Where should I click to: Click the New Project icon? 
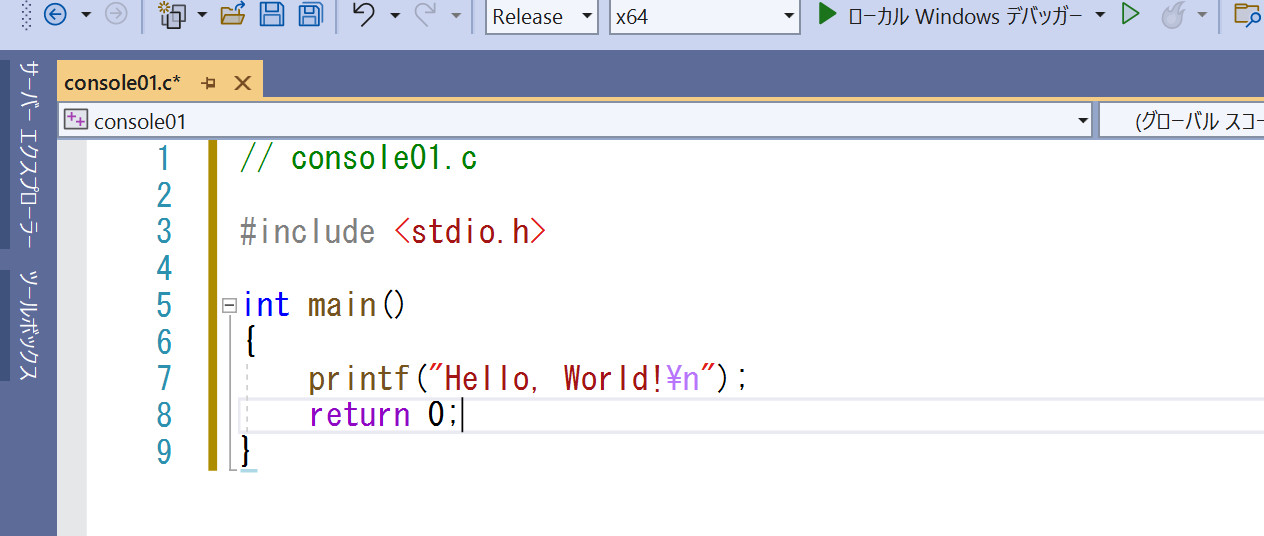pyautogui.click(x=173, y=15)
